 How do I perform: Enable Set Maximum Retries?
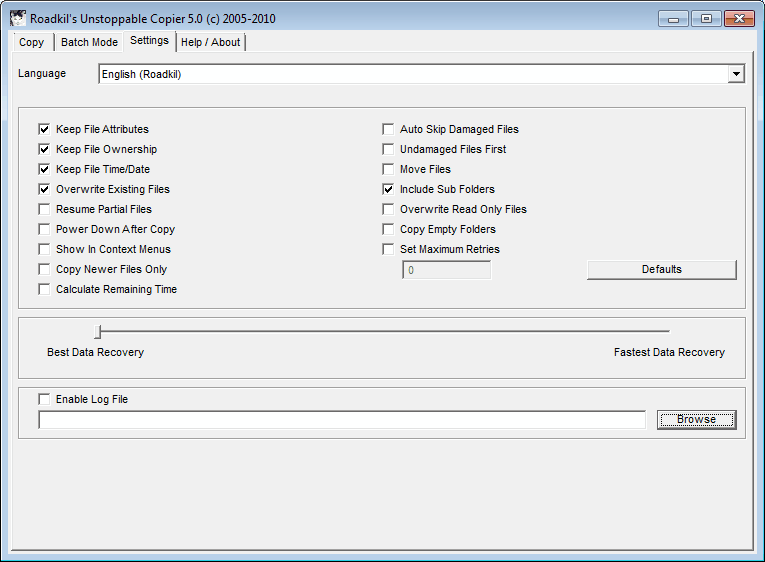[x=388, y=249]
